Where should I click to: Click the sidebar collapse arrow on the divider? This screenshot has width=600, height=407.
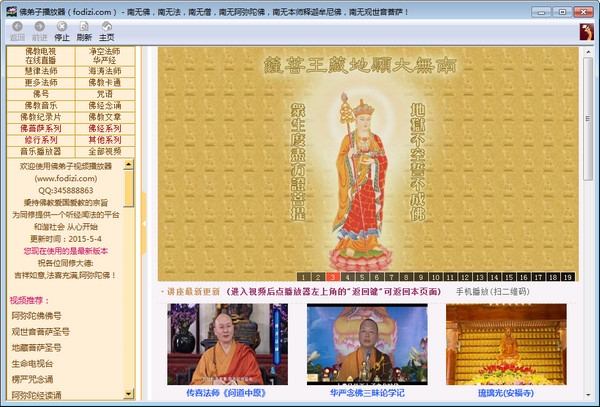click(x=145, y=221)
